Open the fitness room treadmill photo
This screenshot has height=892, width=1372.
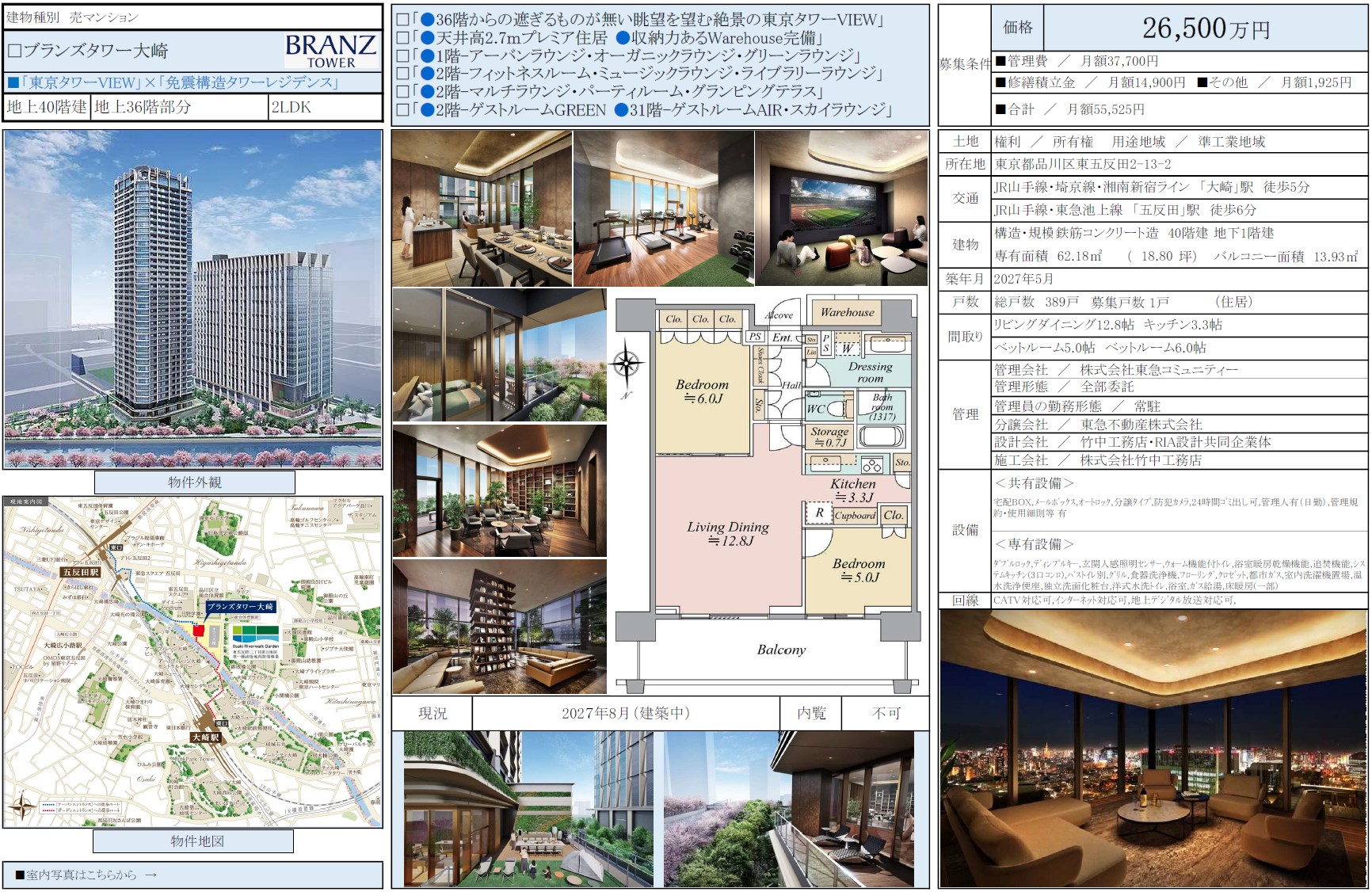coord(663,208)
